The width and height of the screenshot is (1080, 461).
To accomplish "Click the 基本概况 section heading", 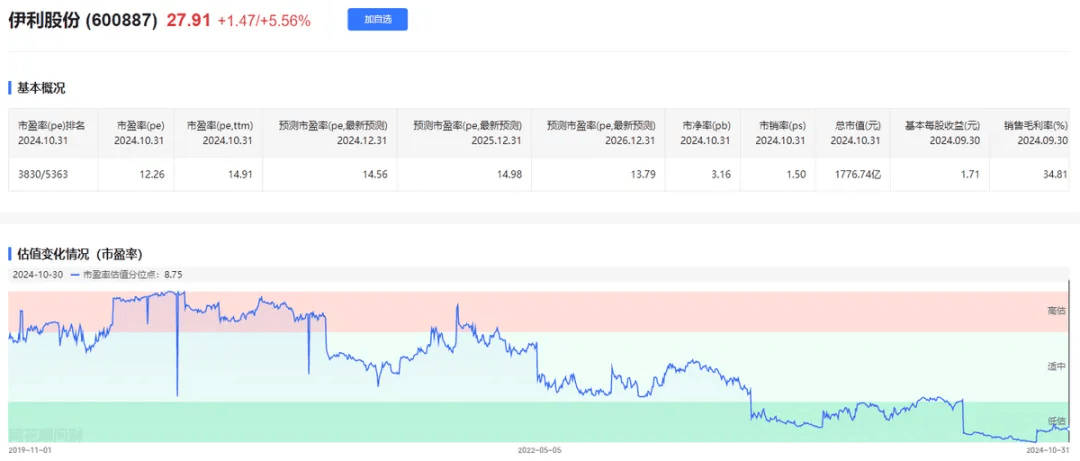I will point(41,88).
